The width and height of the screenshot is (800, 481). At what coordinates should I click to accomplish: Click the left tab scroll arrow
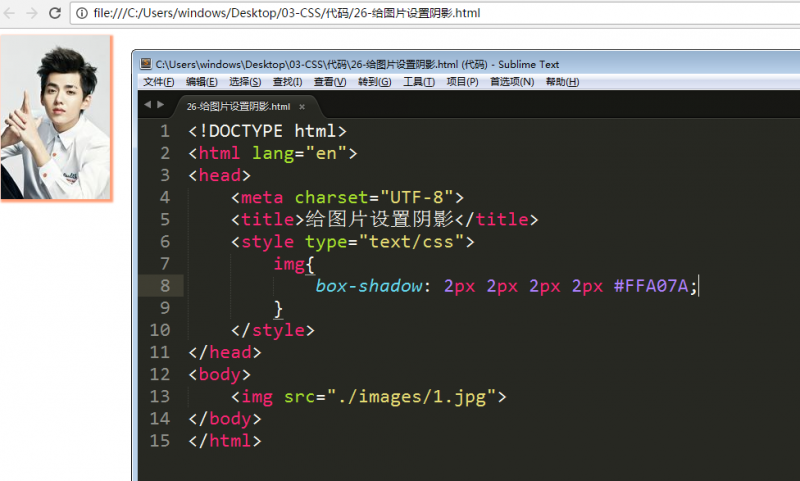(x=147, y=104)
